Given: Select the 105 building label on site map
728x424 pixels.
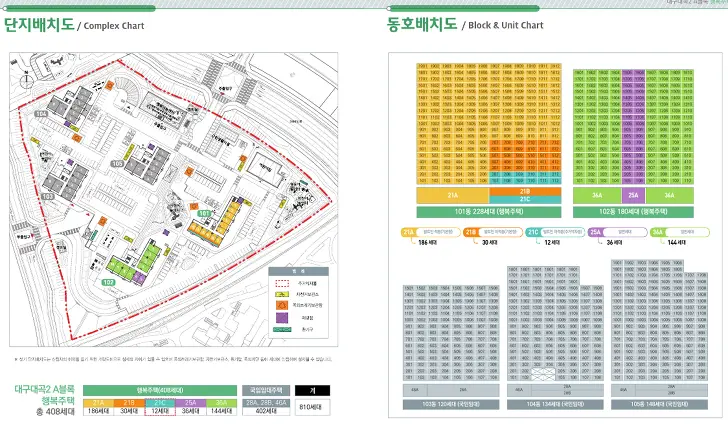Looking at the screenshot, I should point(117,163).
